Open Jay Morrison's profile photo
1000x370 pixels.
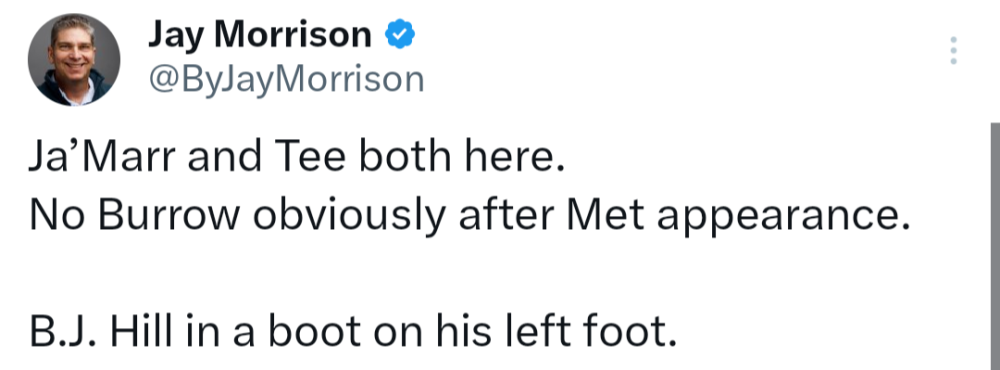74,59
